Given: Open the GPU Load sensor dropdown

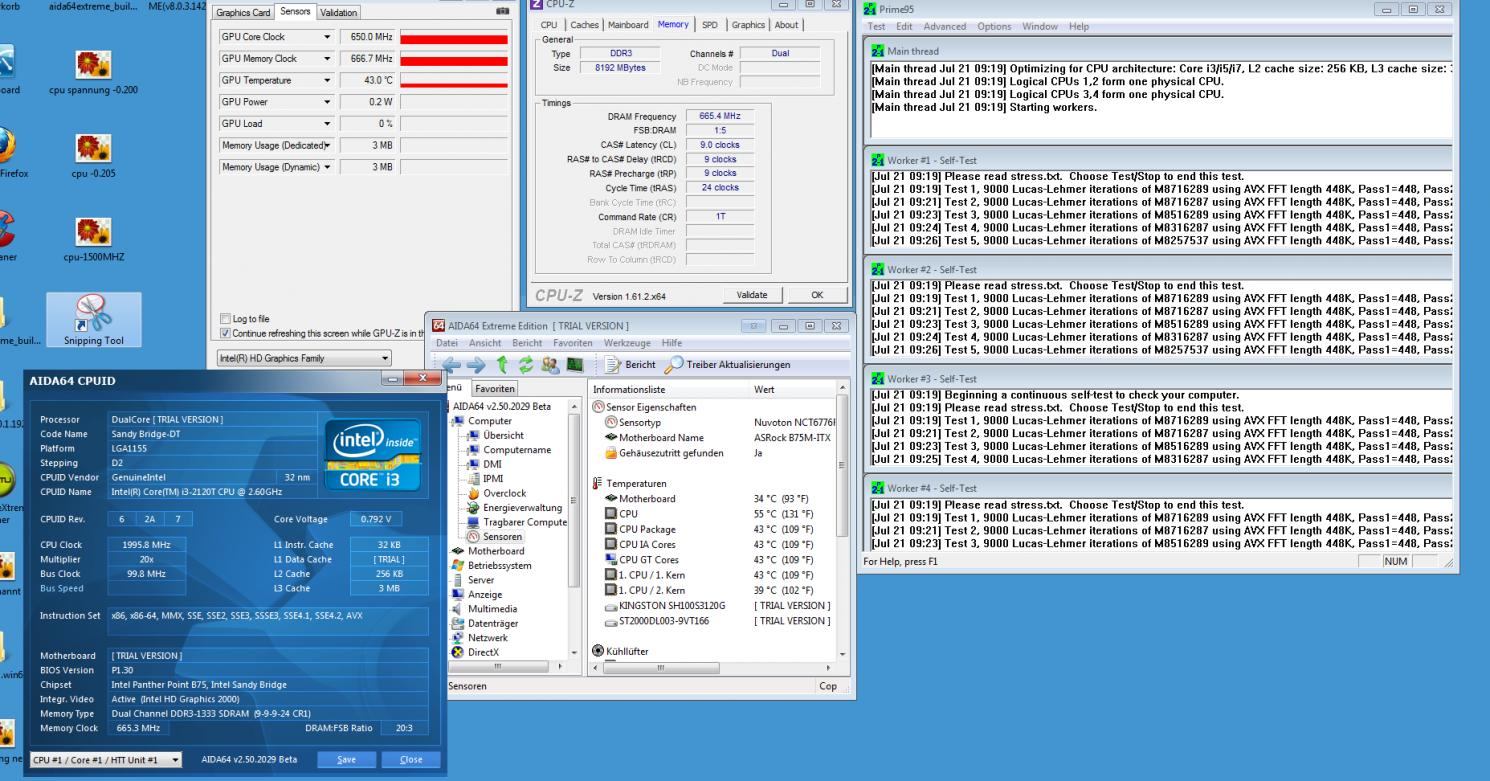Looking at the screenshot, I should pos(328,124).
